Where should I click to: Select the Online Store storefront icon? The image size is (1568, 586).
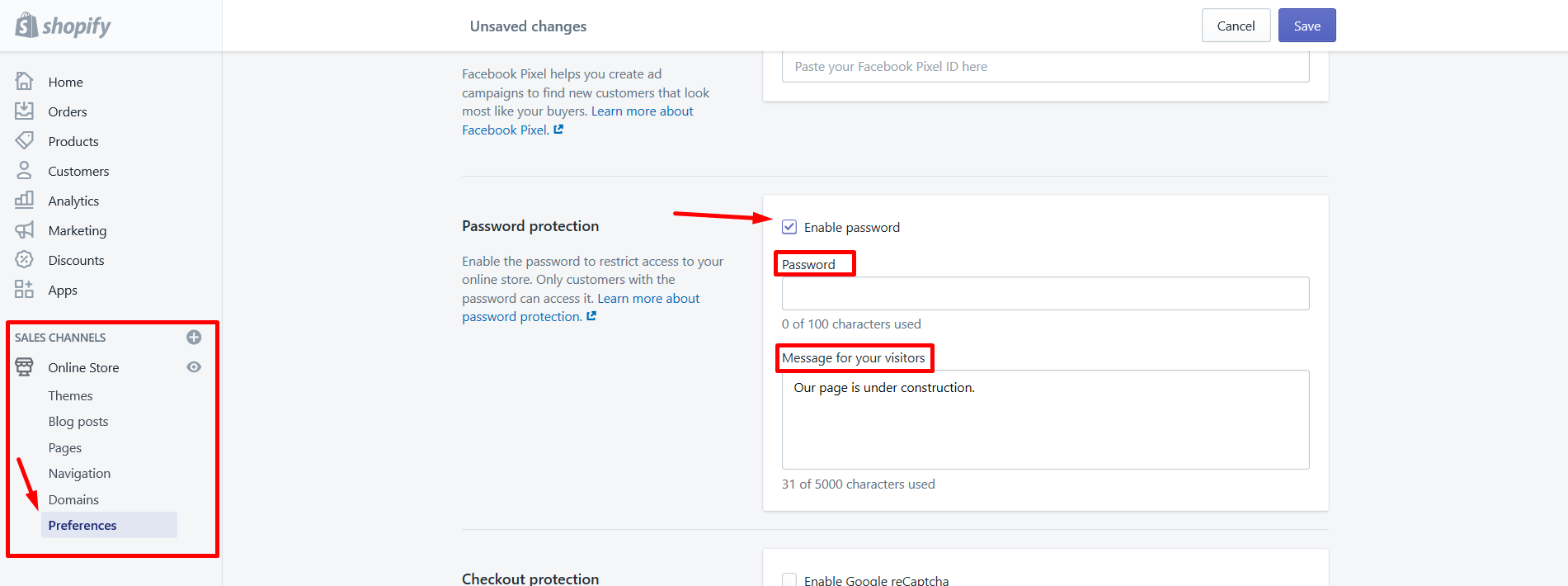(25, 366)
